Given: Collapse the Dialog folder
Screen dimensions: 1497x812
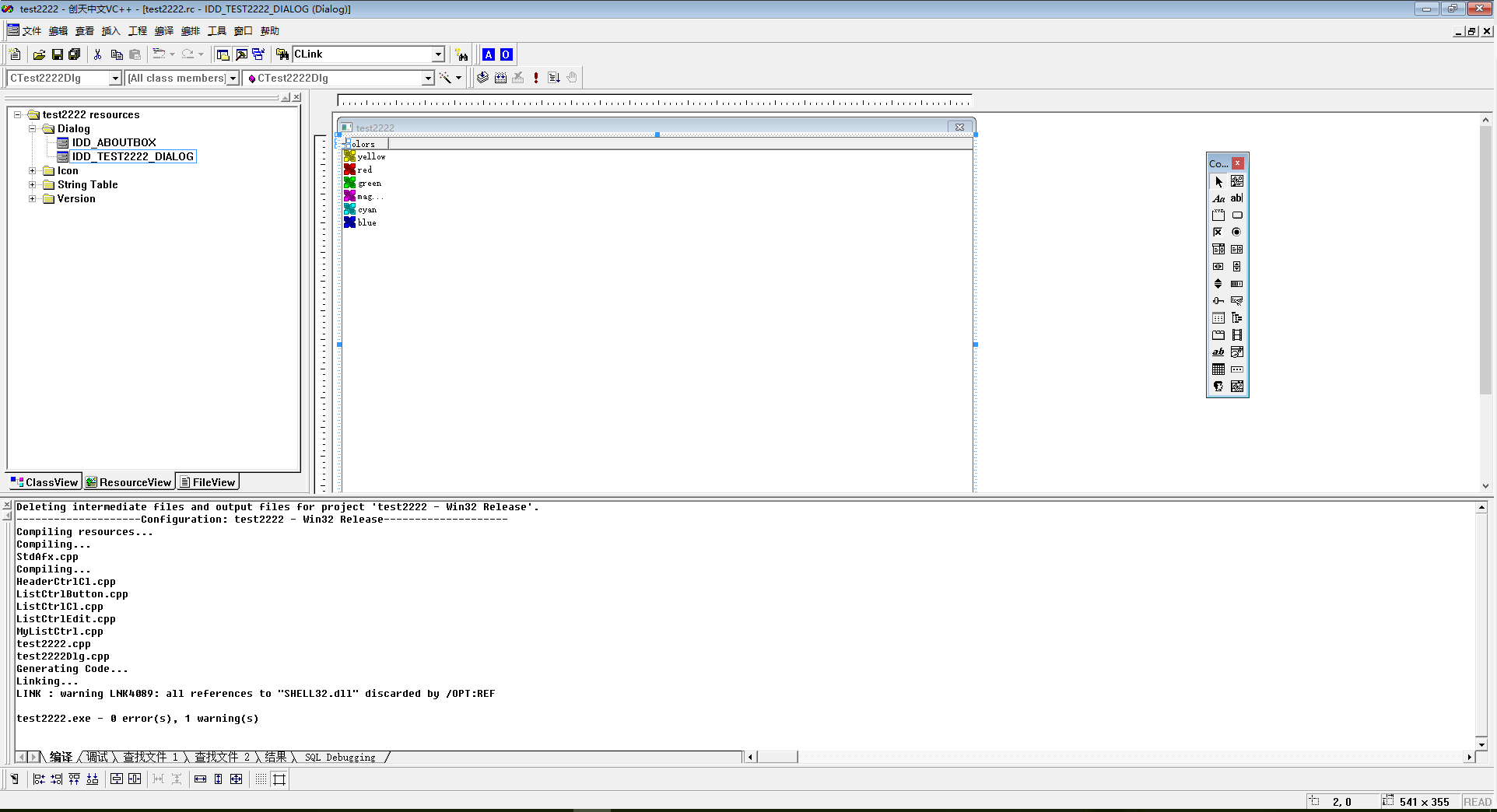Looking at the screenshot, I should coord(33,129).
